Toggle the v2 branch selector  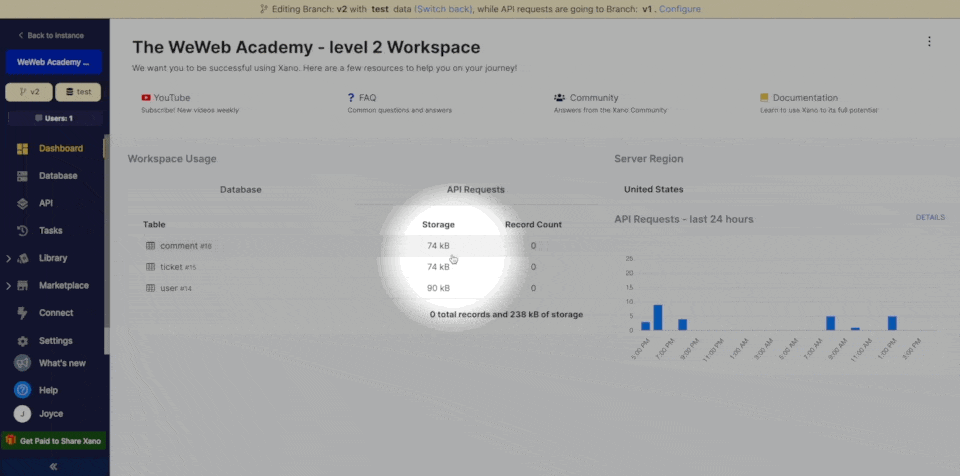coord(28,92)
